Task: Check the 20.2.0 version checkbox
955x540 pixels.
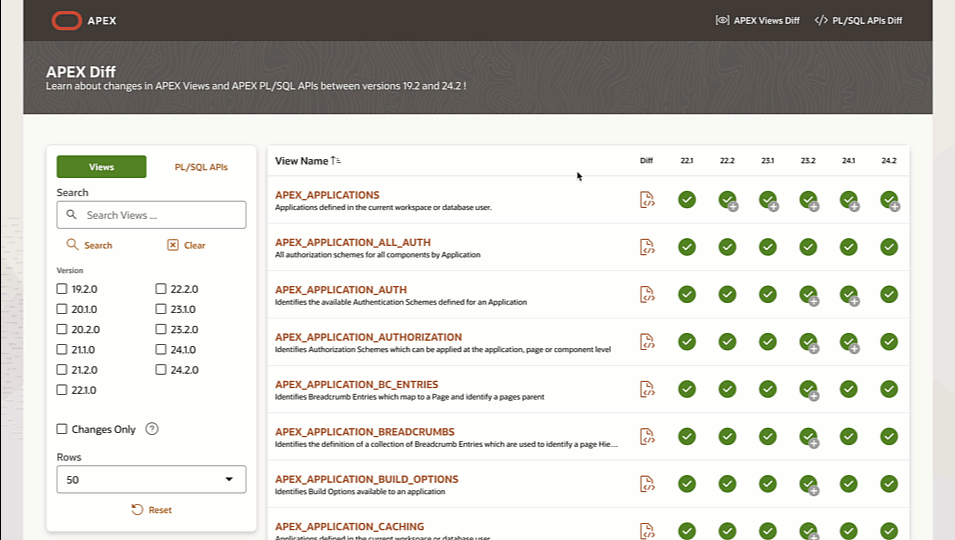Action: point(62,329)
